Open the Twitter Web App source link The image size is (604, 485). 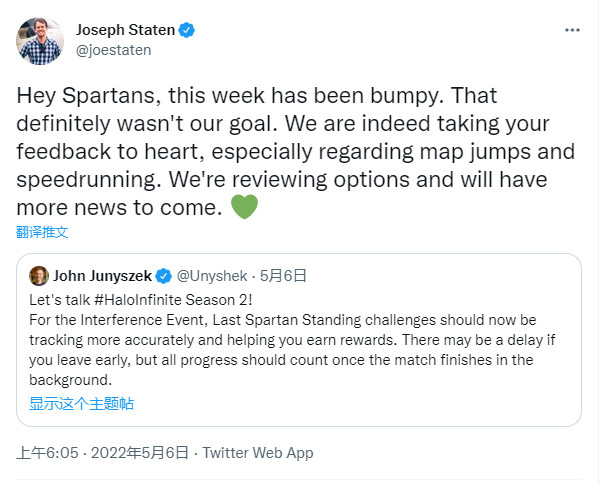(x=258, y=453)
